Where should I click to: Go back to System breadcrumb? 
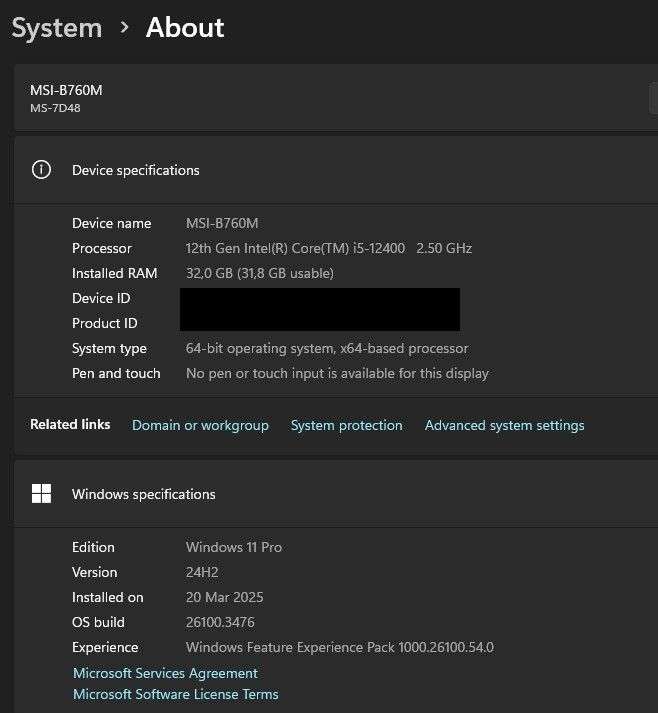point(57,28)
